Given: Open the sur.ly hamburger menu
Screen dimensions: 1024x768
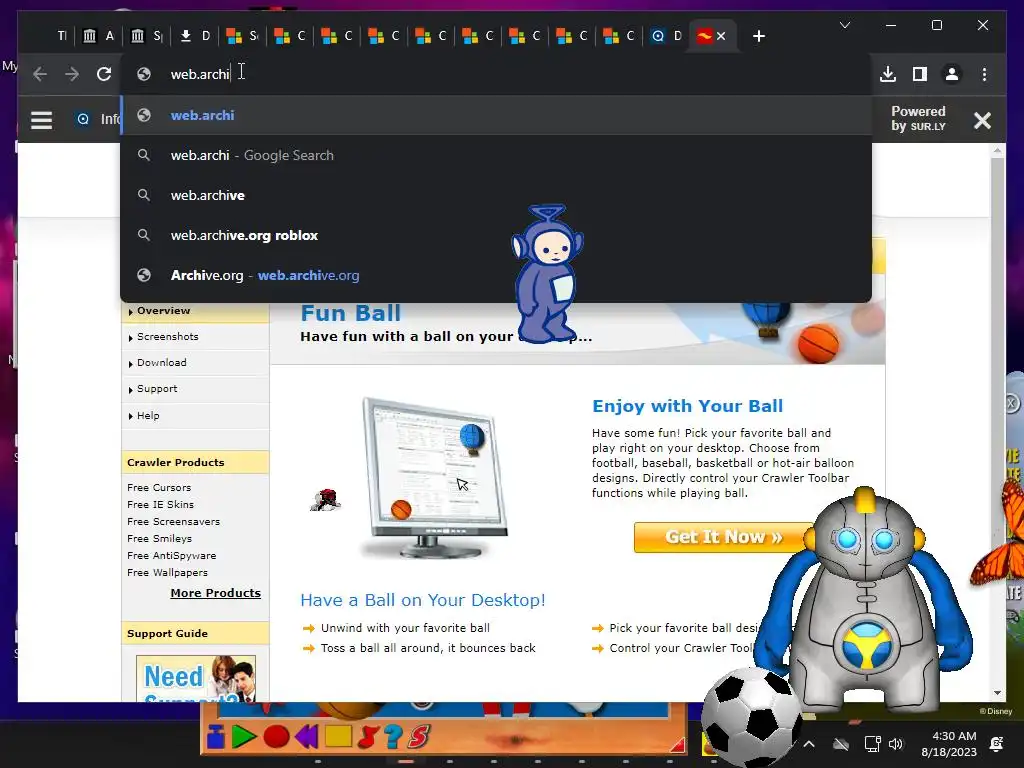Looking at the screenshot, I should 41,120.
